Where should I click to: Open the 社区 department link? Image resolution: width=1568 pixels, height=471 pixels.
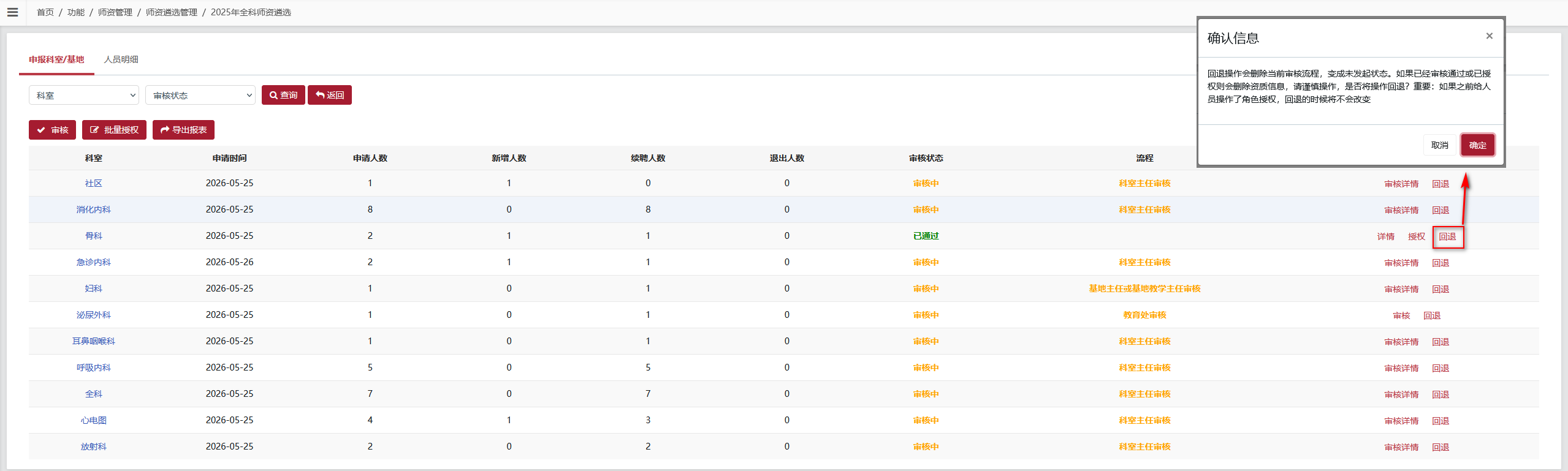pyautogui.click(x=94, y=183)
